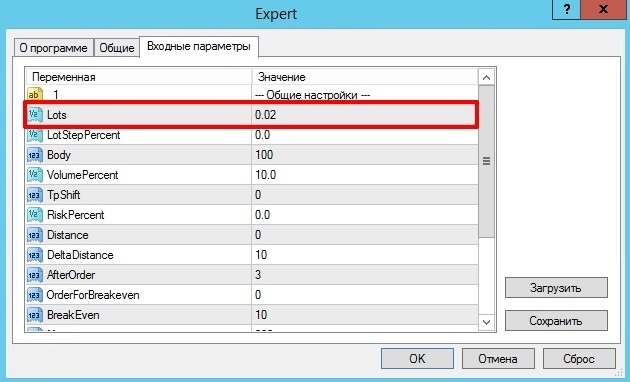Click the Отмена button
Screen dimensions: 630x382
[x=498, y=358]
